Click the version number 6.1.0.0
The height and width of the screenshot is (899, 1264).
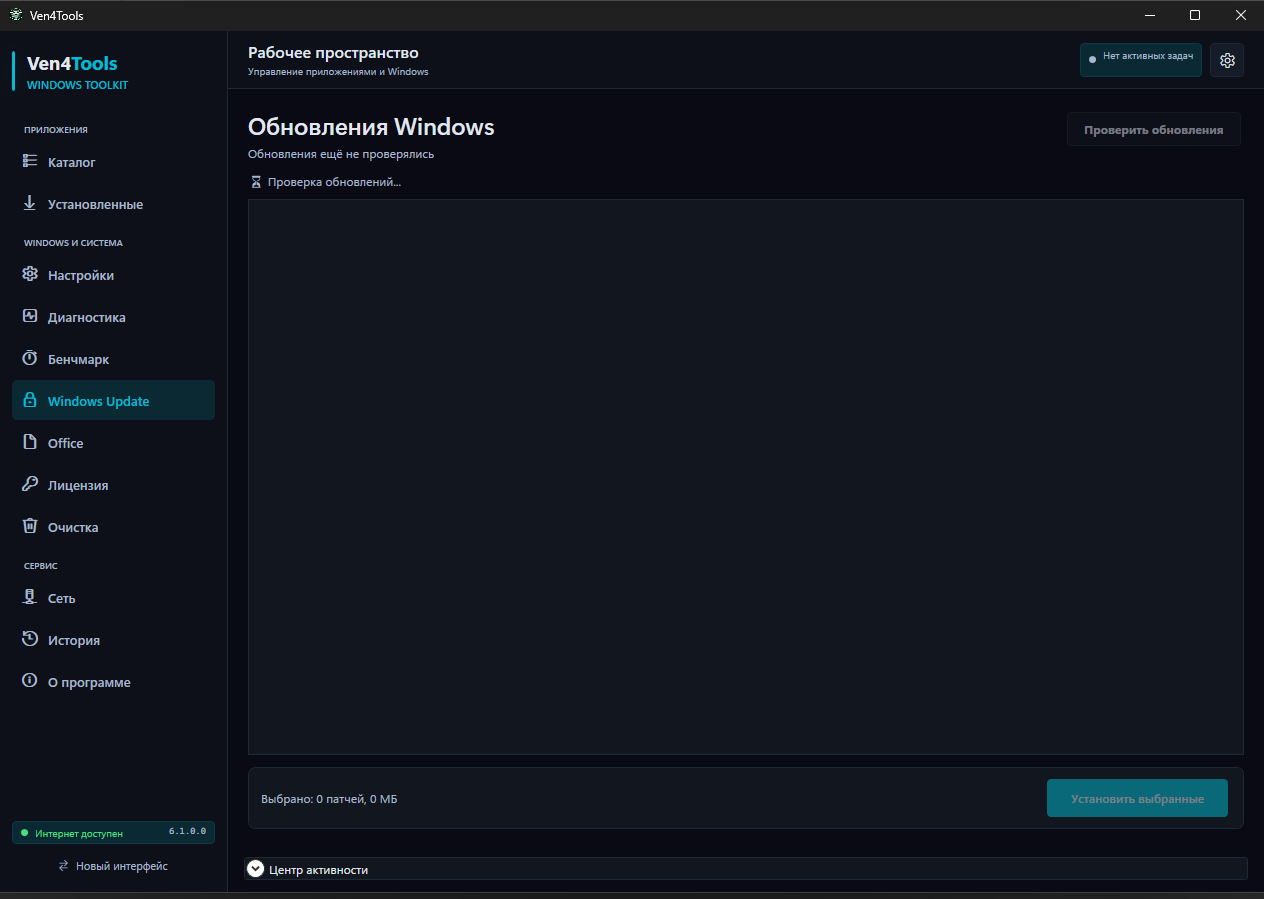tap(187, 831)
